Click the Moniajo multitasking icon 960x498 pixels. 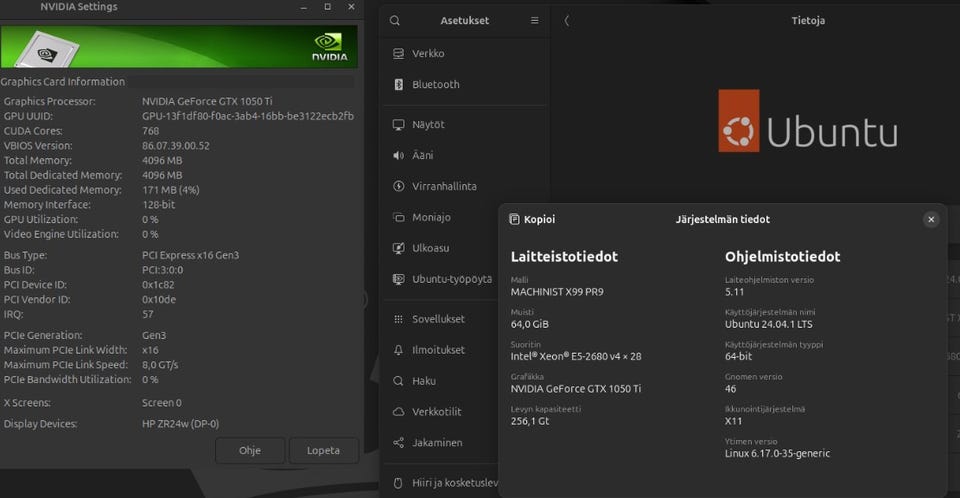(399, 217)
